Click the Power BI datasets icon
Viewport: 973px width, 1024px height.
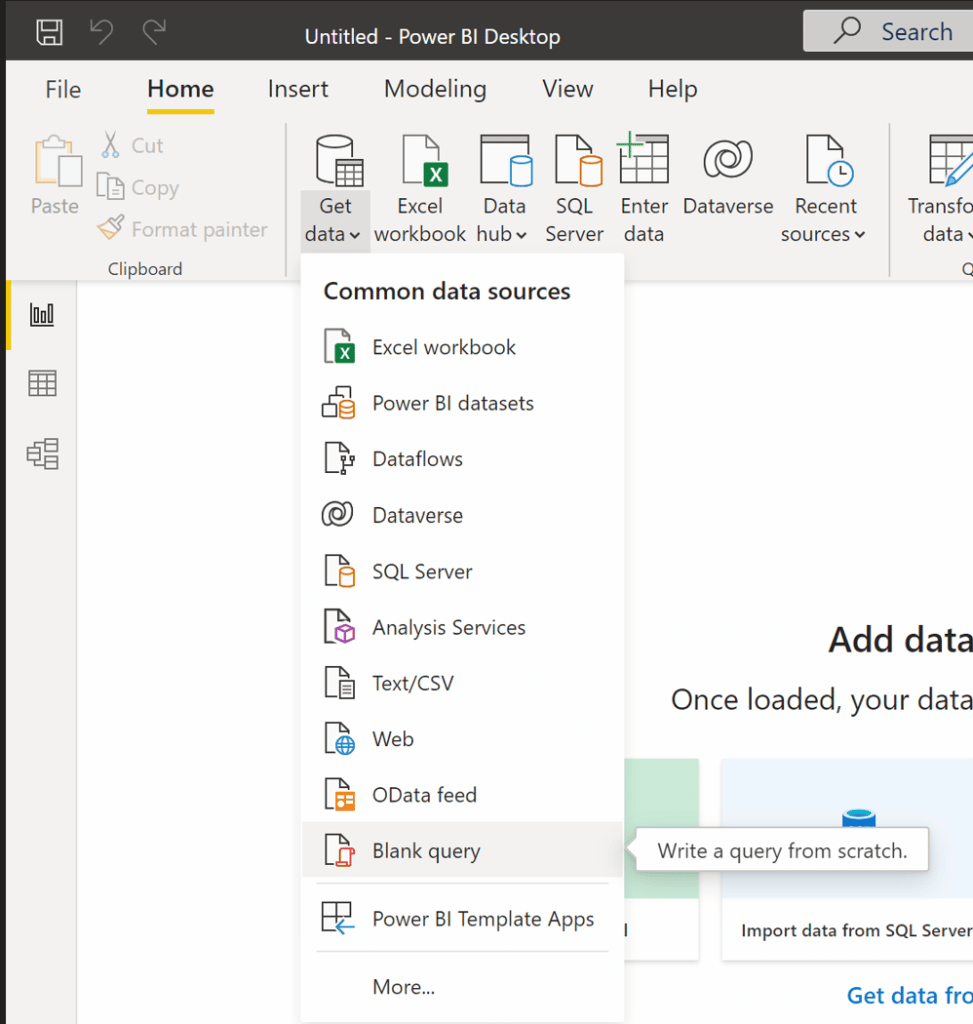[338, 402]
